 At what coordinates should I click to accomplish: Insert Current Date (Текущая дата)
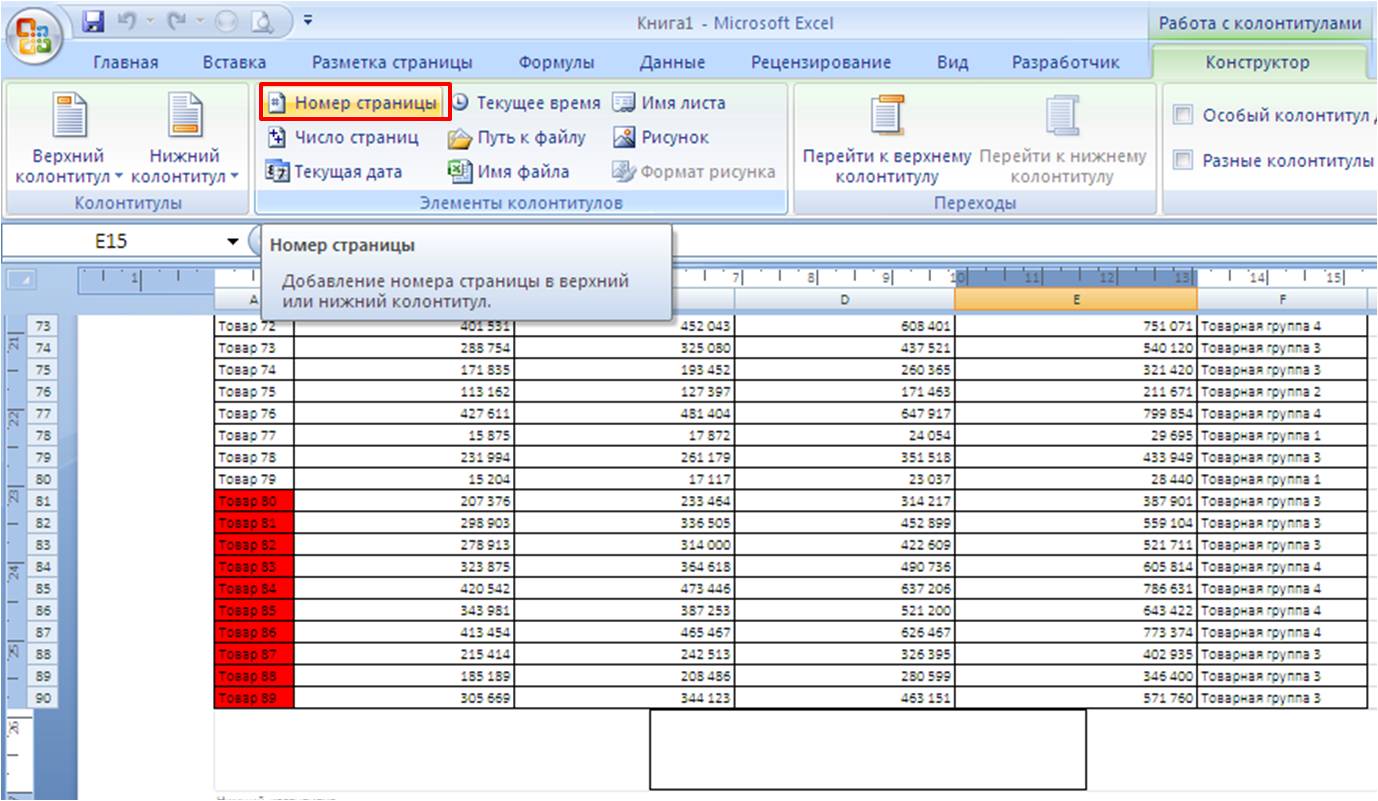tap(334, 172)
